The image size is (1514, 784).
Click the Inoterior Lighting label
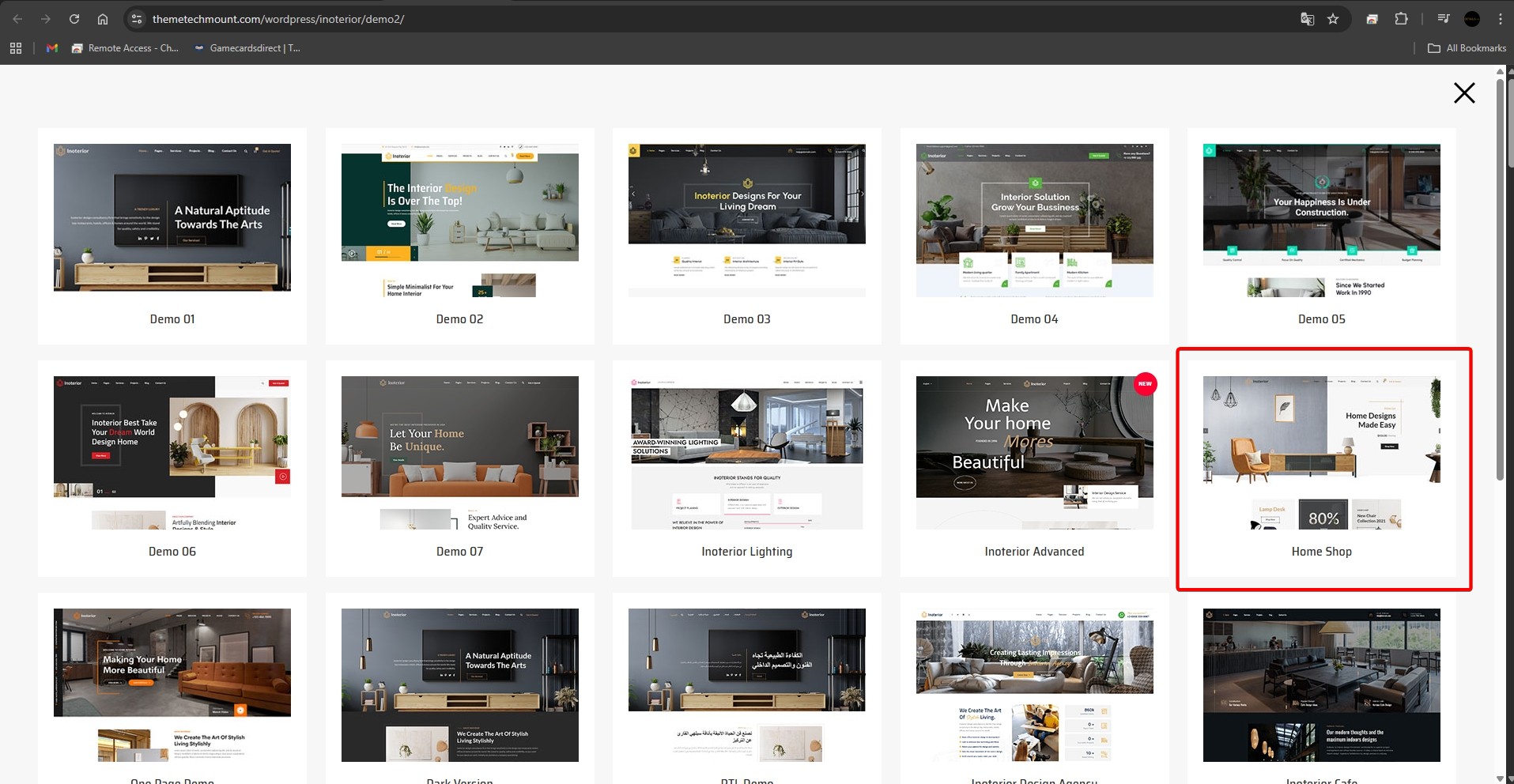[746, 552]
